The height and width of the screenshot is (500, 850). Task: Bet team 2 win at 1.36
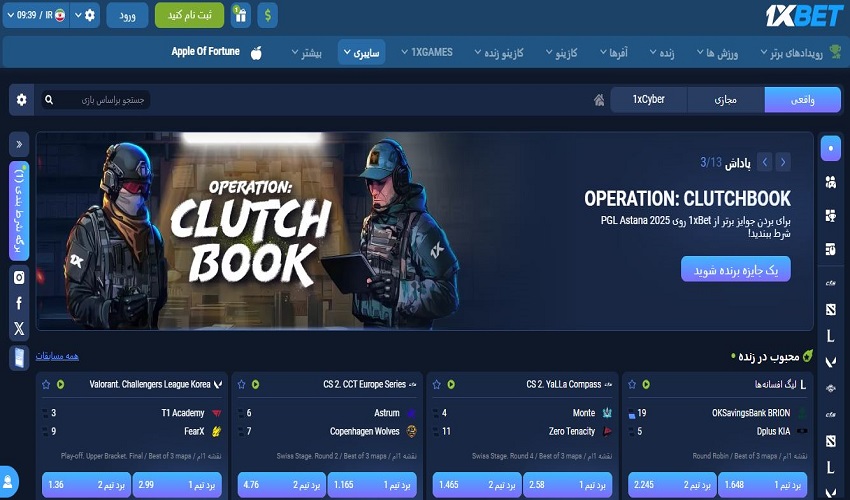click(x=87, y=485)
